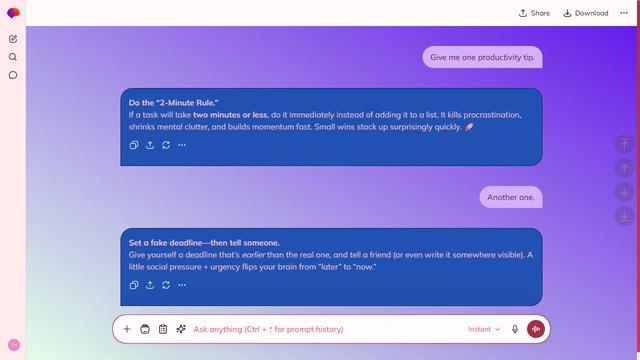Screen dimensions: 640x360
Task: Jump to the bottom of the conversation
Action: click(624, 216)
